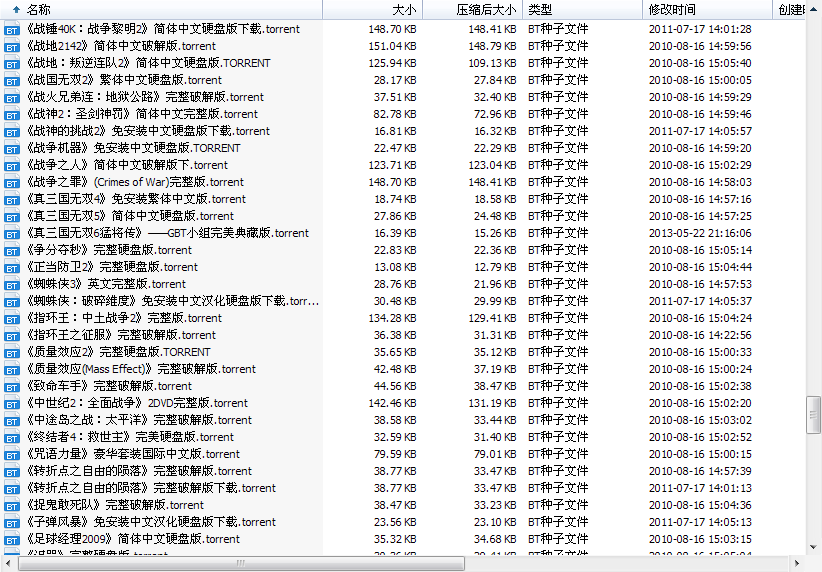Click horizontal scrollbar right arrow
The height and width of the screenshot is (572, 822).
797,564
